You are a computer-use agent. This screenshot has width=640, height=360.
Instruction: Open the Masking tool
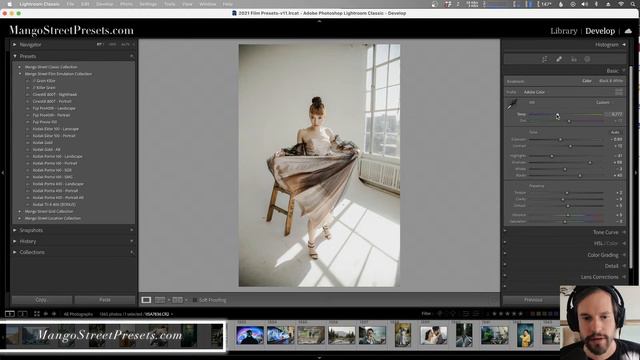(587, 60)
